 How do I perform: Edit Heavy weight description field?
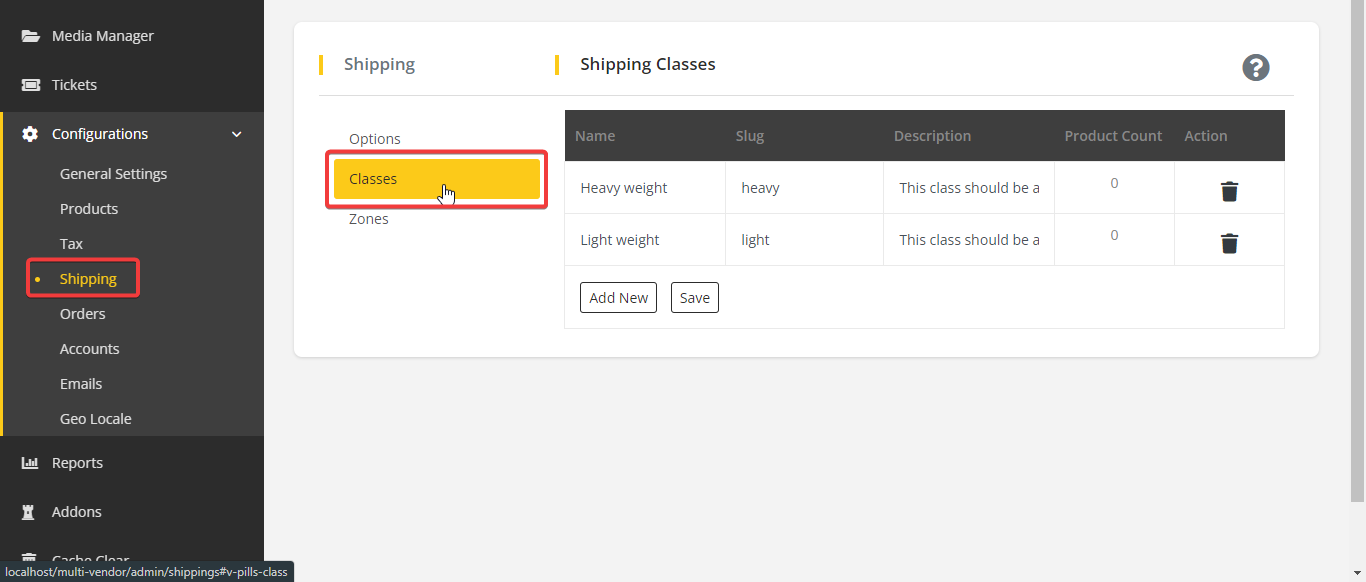click(x=969, y=188)
